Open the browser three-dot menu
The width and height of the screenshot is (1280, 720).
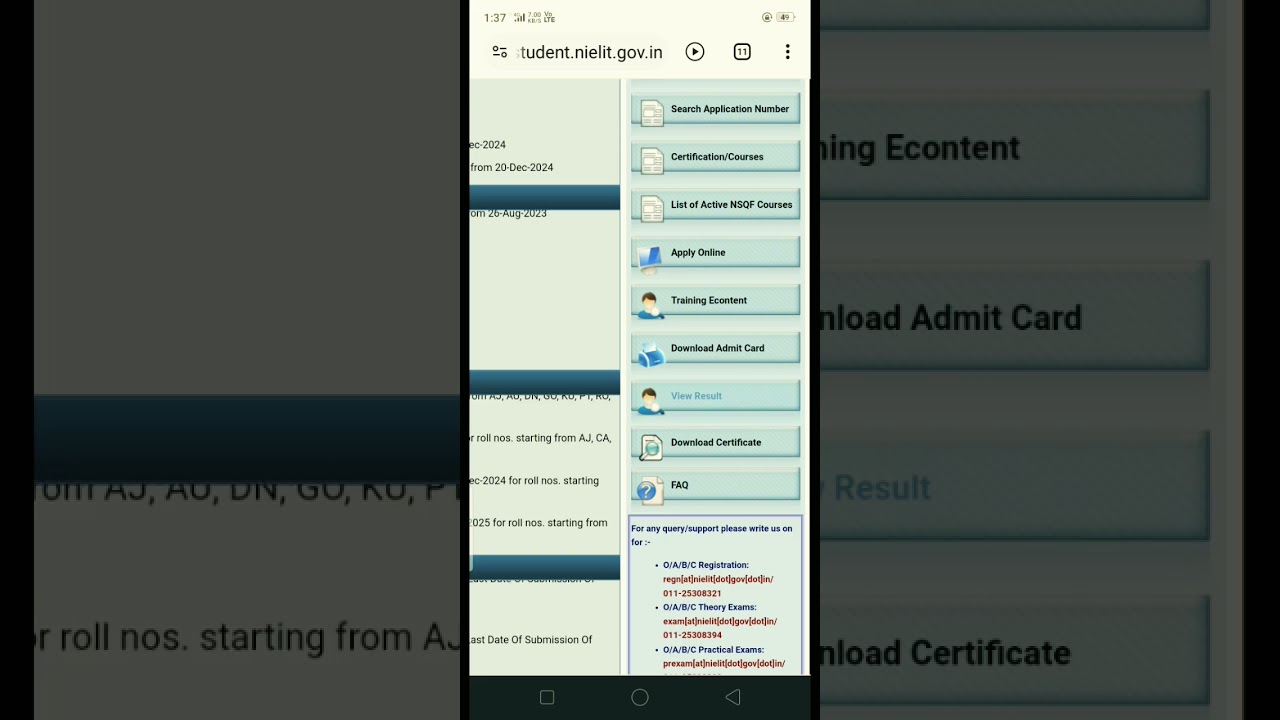pos(788,52)
